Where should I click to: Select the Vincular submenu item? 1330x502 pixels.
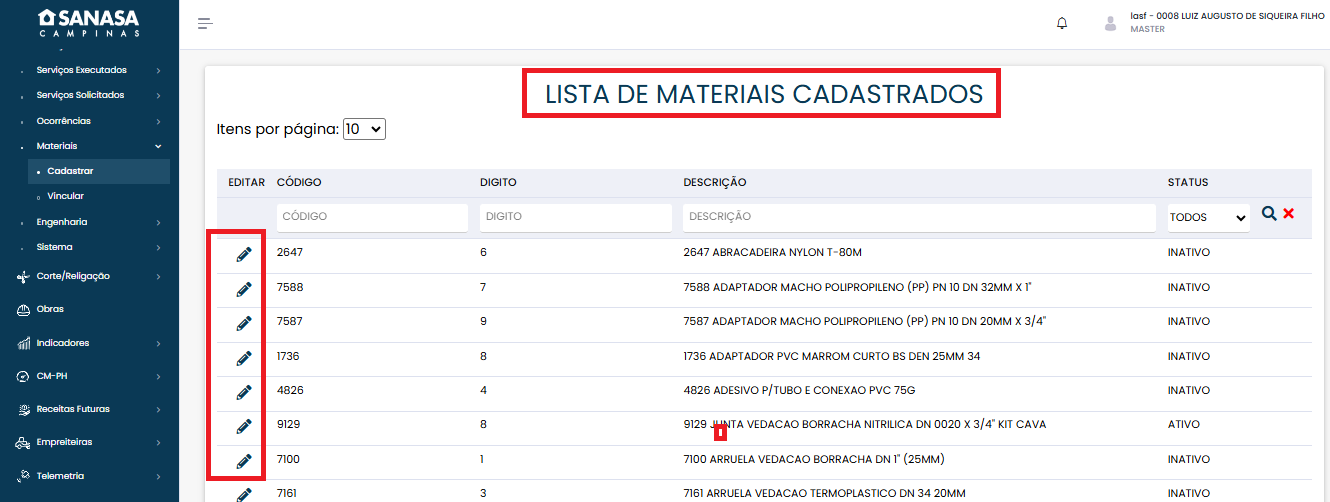click(65, 196)
